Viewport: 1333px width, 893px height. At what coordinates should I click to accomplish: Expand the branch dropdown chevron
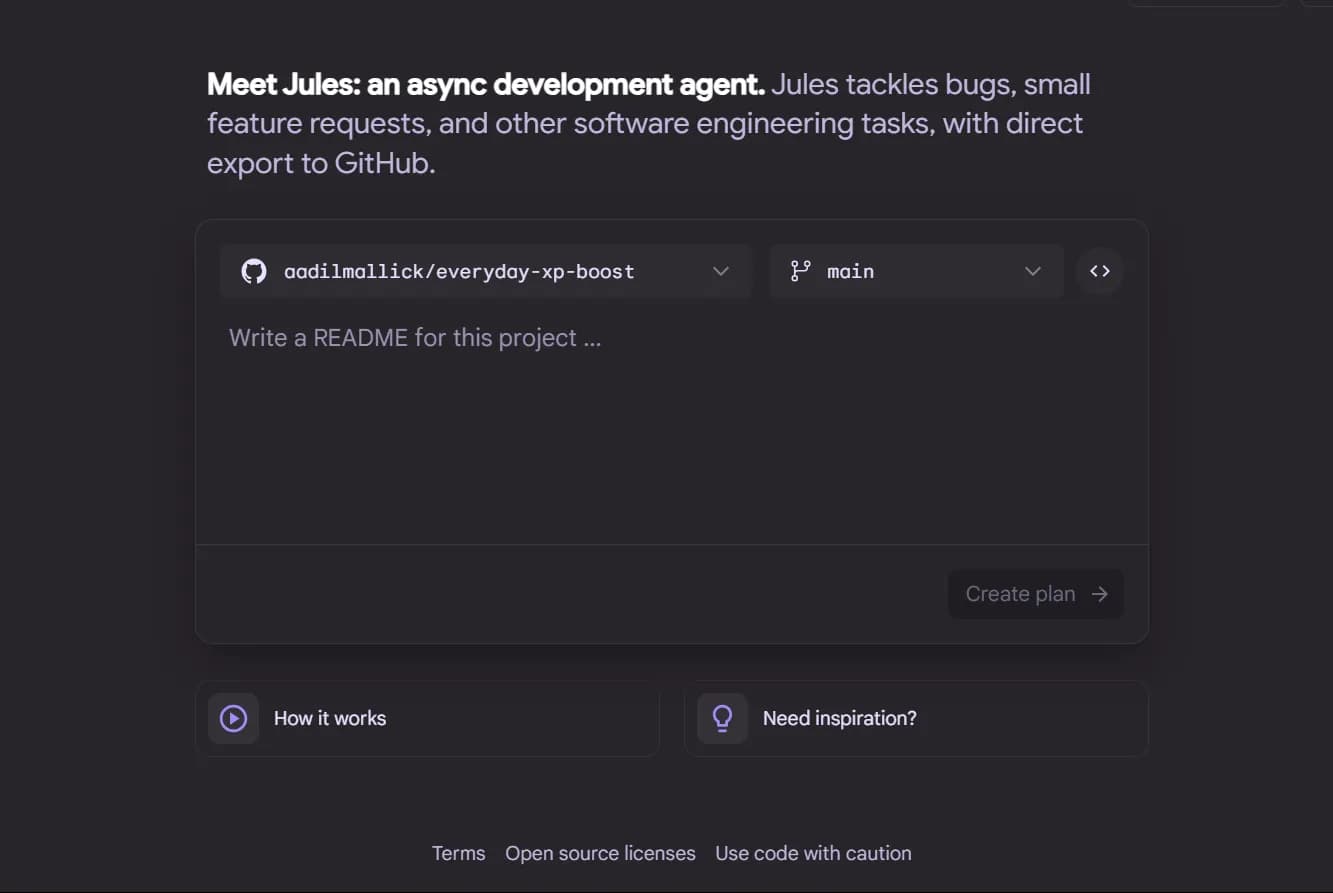pos(1033,271)
